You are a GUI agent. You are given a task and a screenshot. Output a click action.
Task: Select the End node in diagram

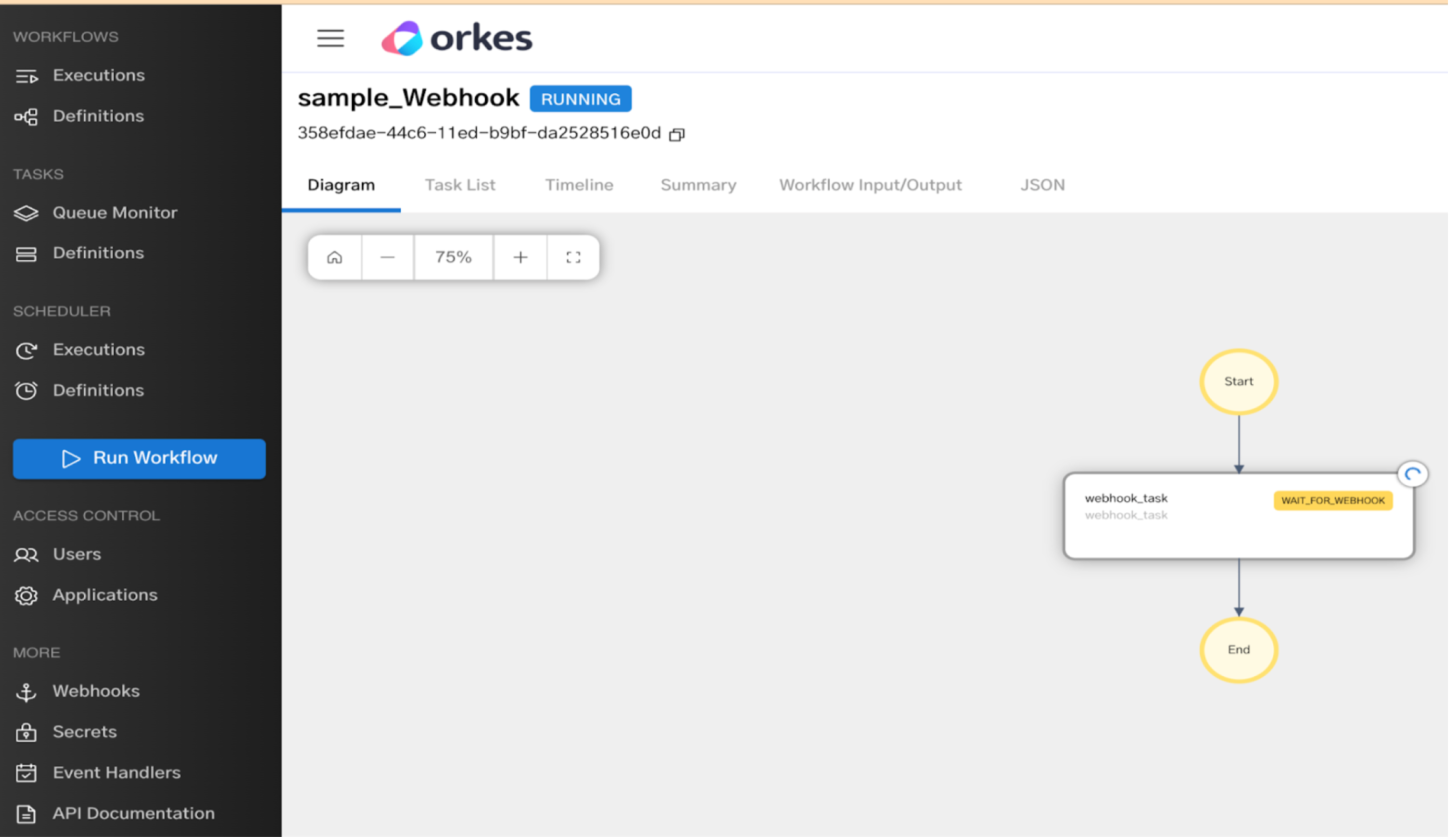(x=1239, y=650)
